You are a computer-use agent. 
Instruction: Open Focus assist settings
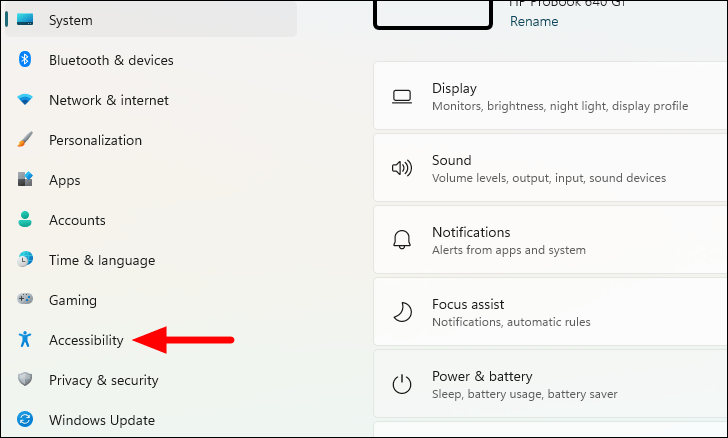point(550,312)
